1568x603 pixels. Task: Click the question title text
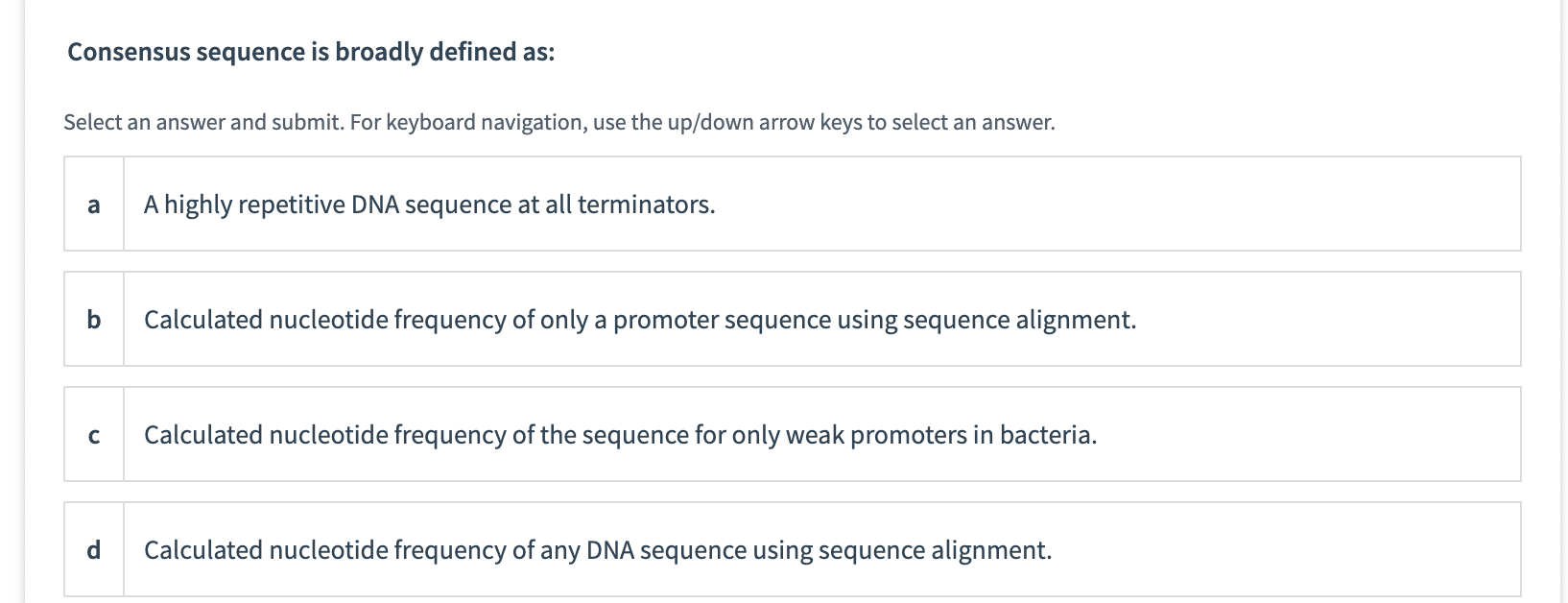tap(309, 51)
